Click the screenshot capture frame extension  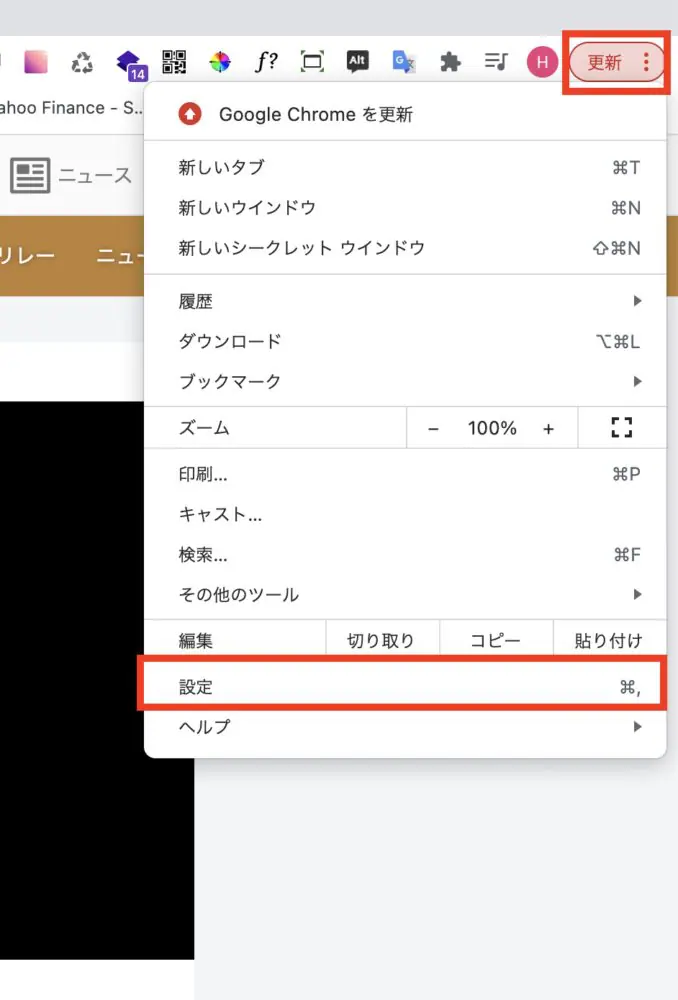pos(312,62)
